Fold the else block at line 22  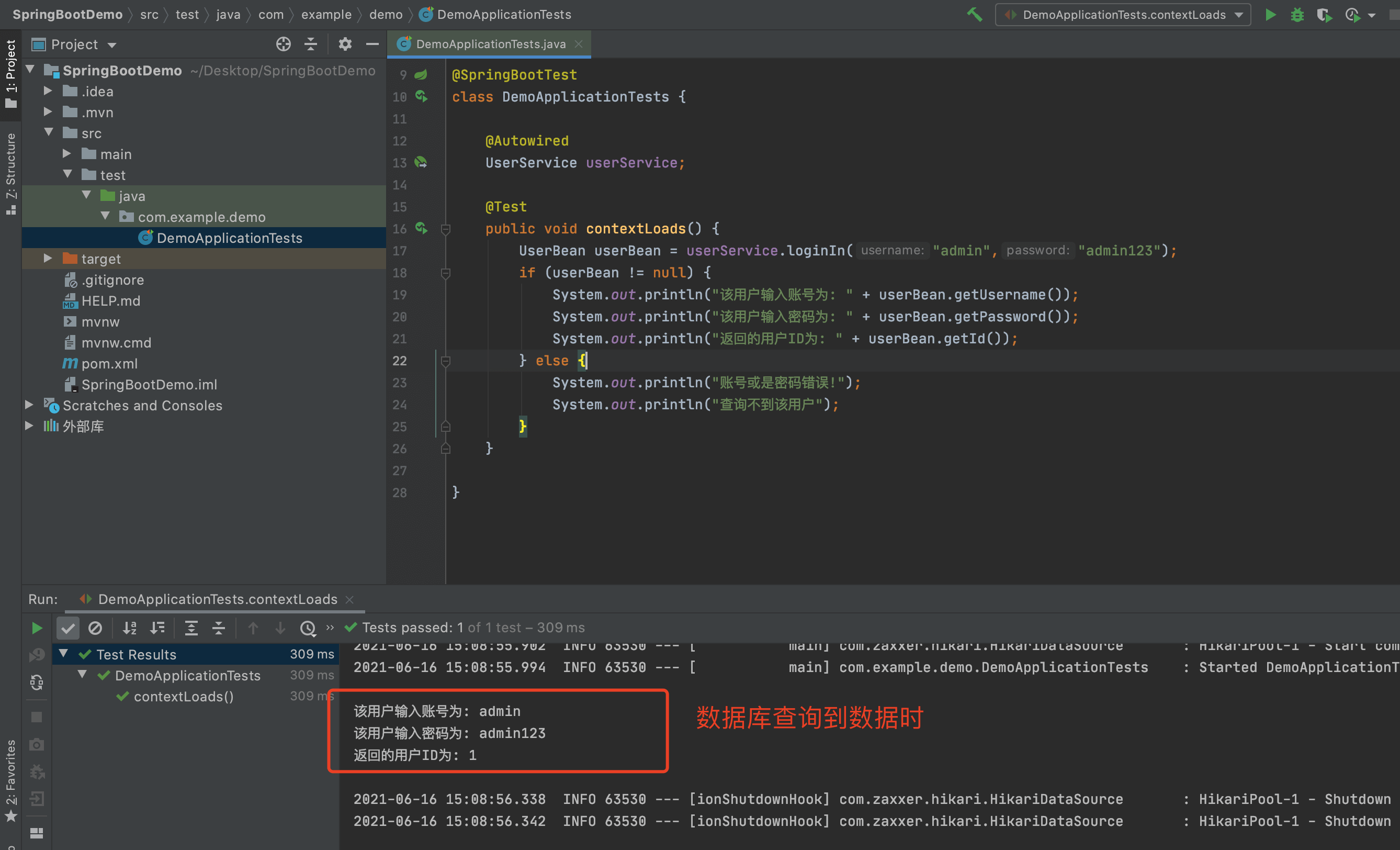click(x=445, y=361)
